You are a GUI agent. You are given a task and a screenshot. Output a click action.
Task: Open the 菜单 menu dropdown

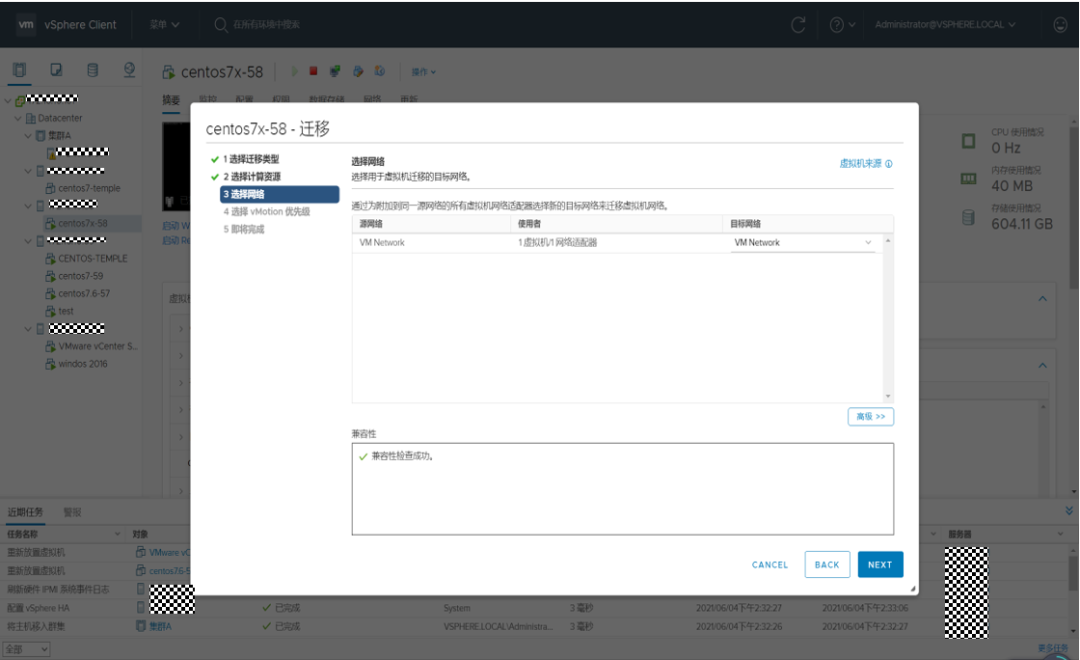pos(164,24)
